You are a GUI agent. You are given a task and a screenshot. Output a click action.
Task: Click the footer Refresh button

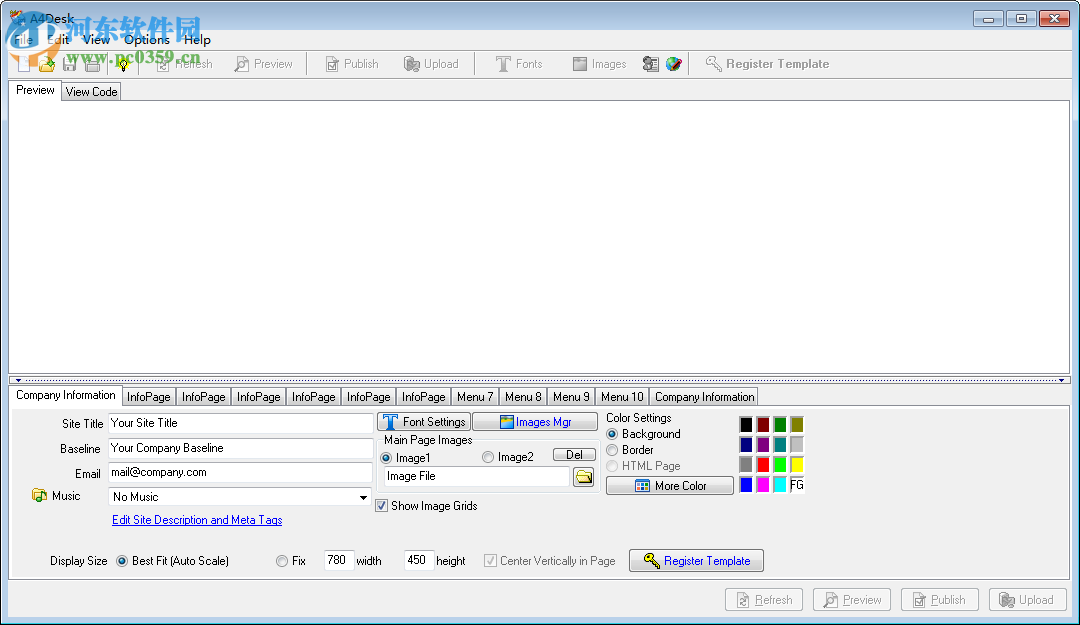[x=764, y=600]
